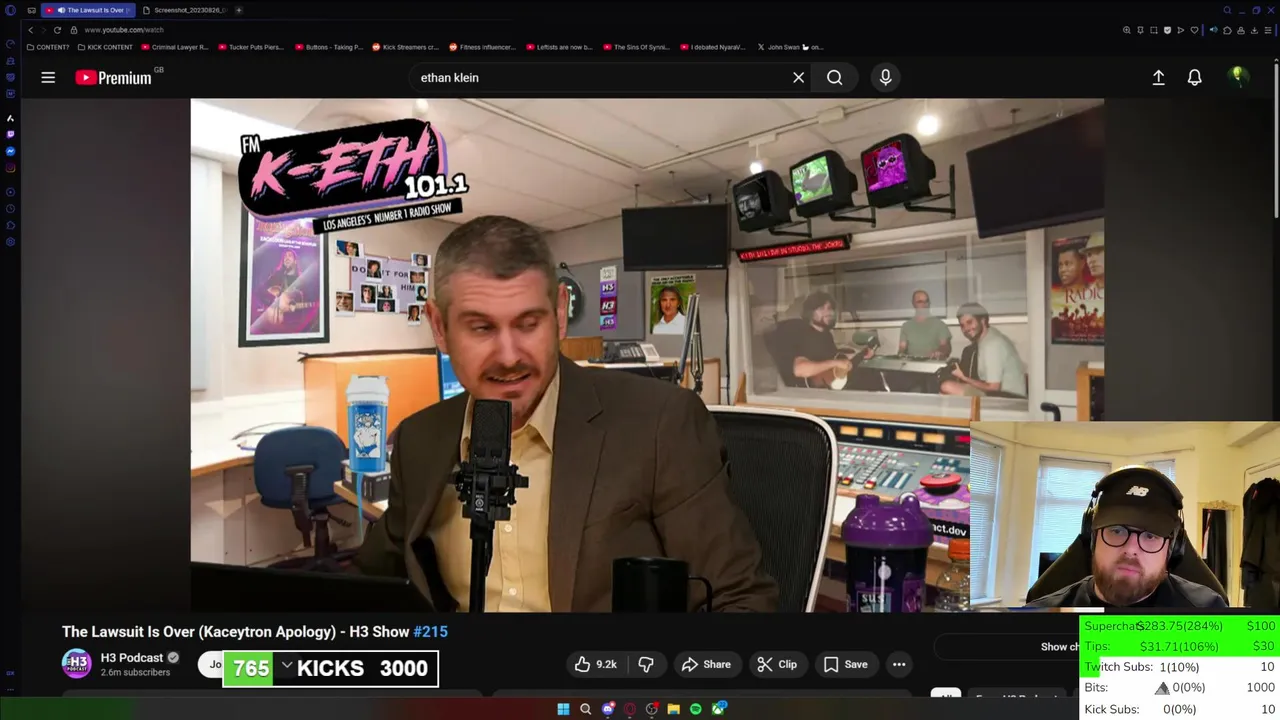Click the site security padlock icon

(x=74, y=30)
